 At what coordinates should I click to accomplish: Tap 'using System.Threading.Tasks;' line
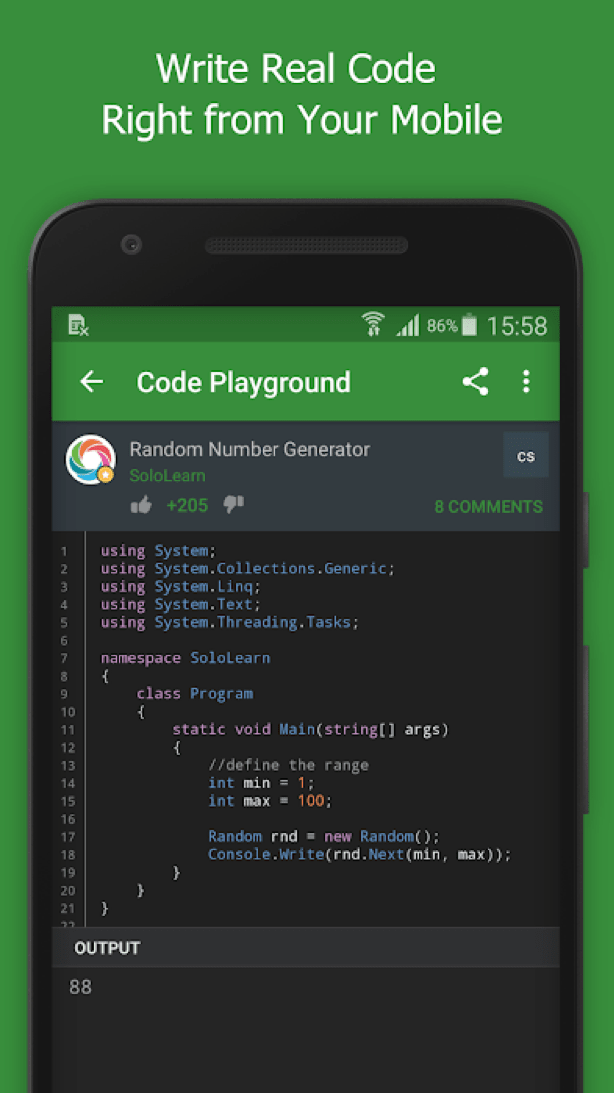pyautogui.click(x=230, y=622)
